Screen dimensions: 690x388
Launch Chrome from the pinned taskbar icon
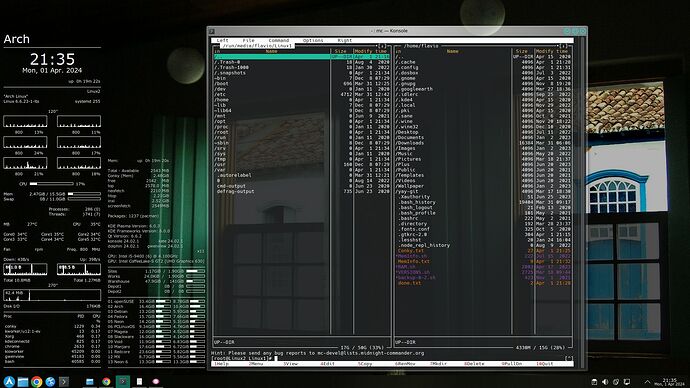pyautogui.click(x=37, y=381)
